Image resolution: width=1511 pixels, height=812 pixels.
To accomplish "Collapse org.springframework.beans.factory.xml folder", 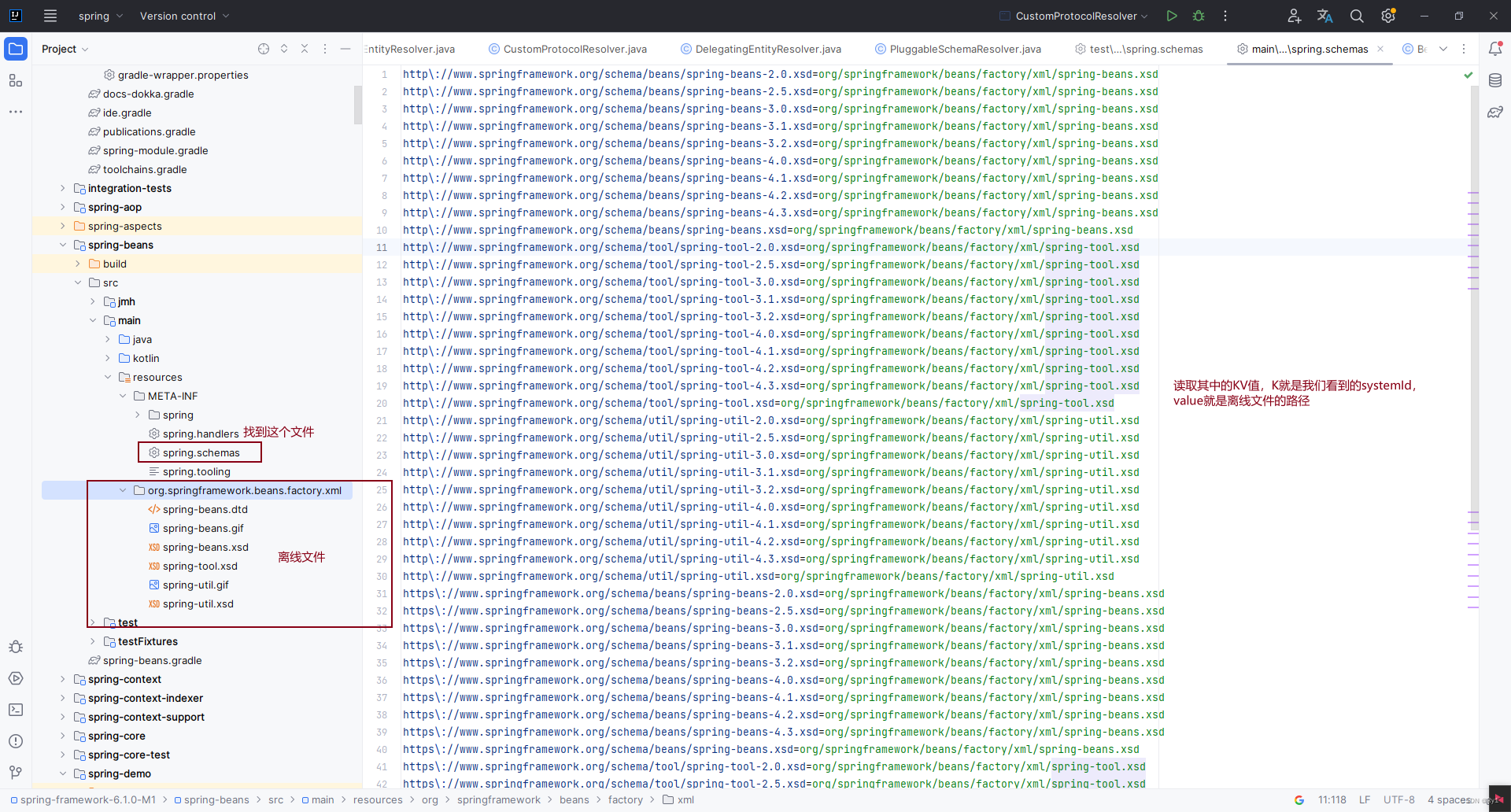I will coord(123,490).
